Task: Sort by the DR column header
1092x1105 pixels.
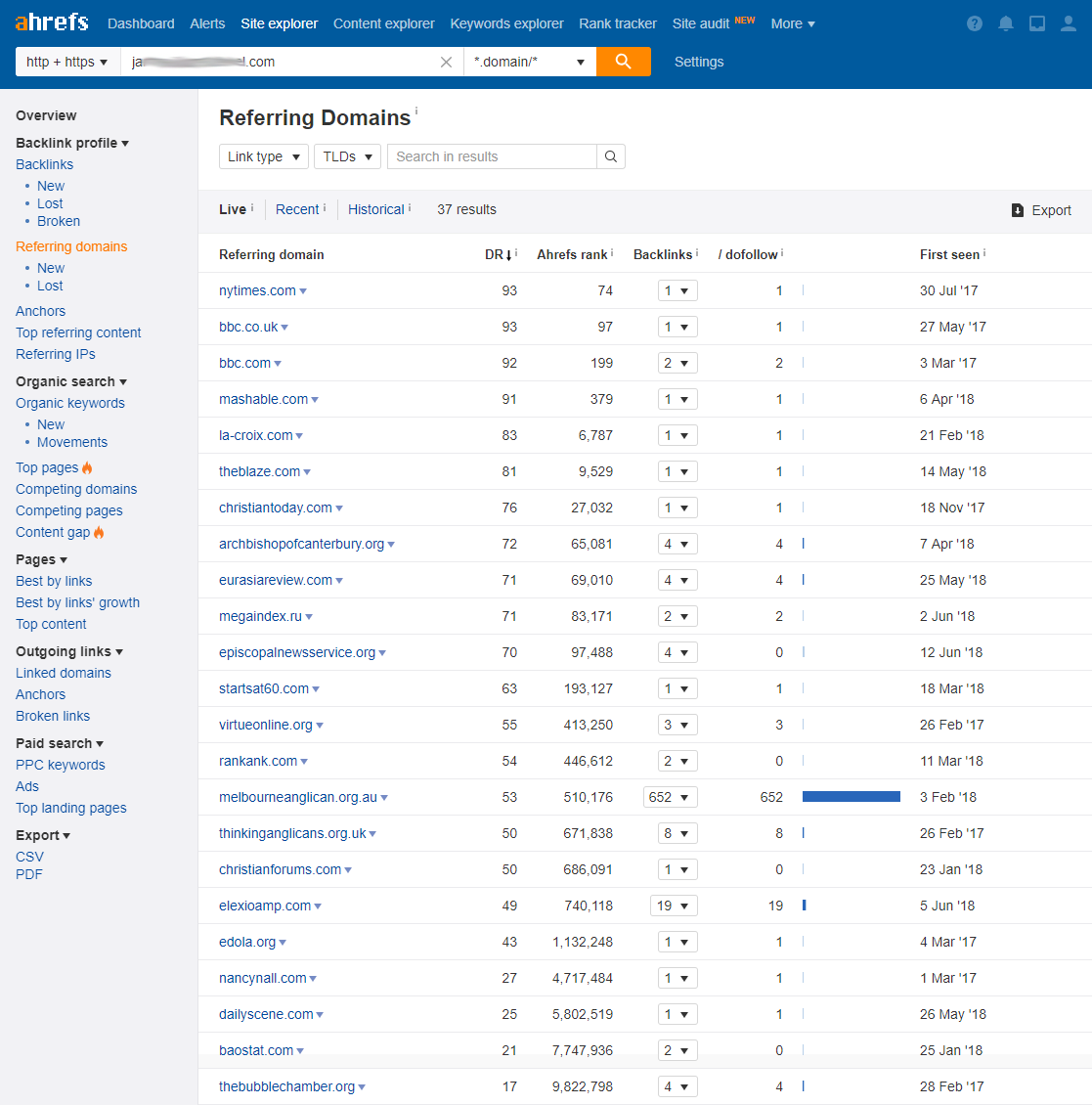Action: (x=498, y=254)
